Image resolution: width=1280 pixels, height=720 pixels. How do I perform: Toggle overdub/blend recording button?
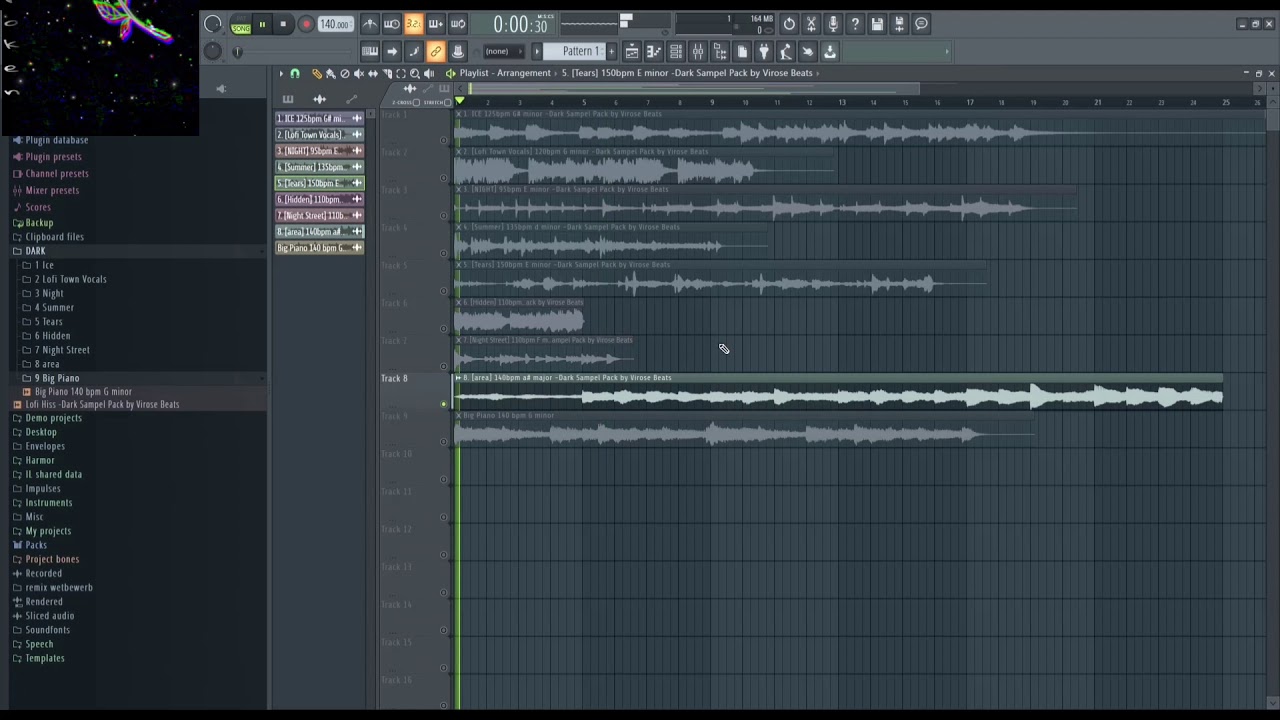[x=436, y=24]
